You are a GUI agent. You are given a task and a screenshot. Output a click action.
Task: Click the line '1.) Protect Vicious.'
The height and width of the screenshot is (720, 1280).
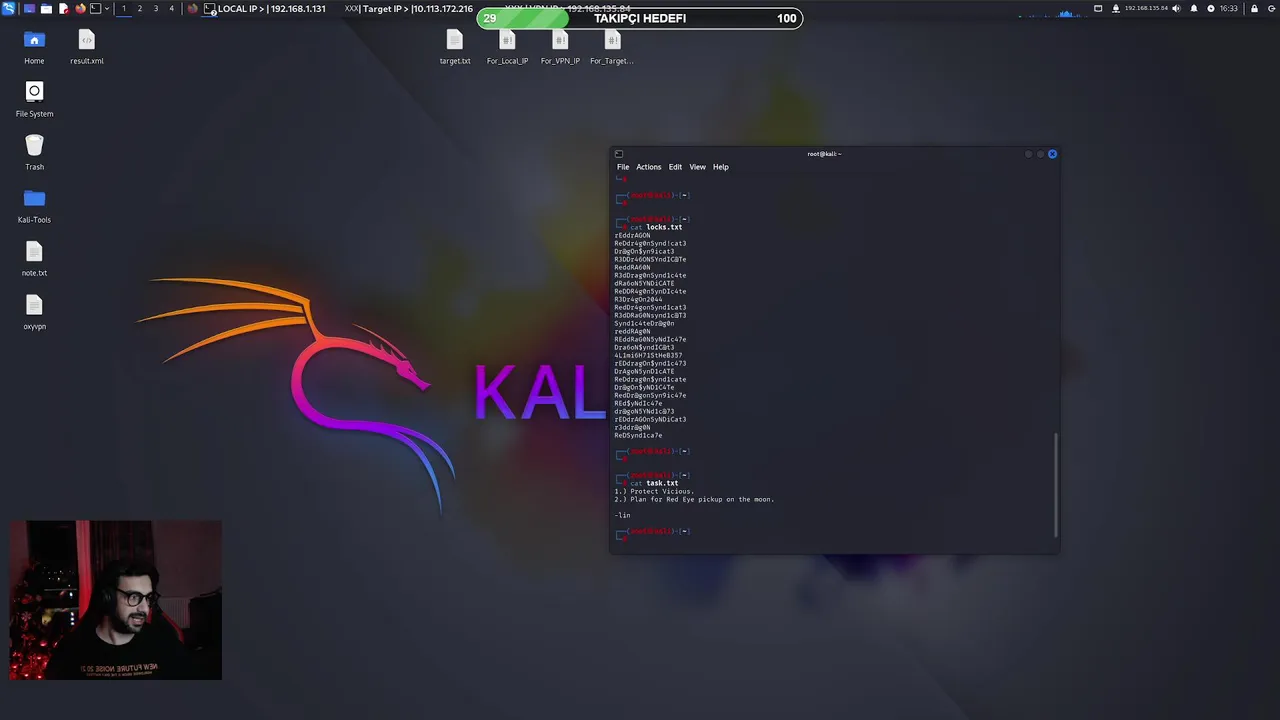(x=654, y=491)
